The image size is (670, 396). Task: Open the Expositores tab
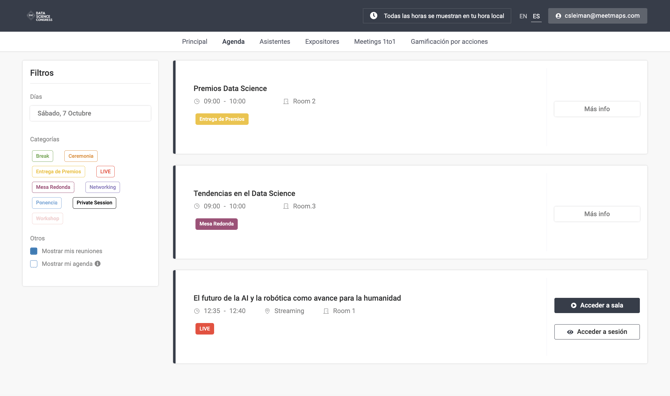(322, 41)
